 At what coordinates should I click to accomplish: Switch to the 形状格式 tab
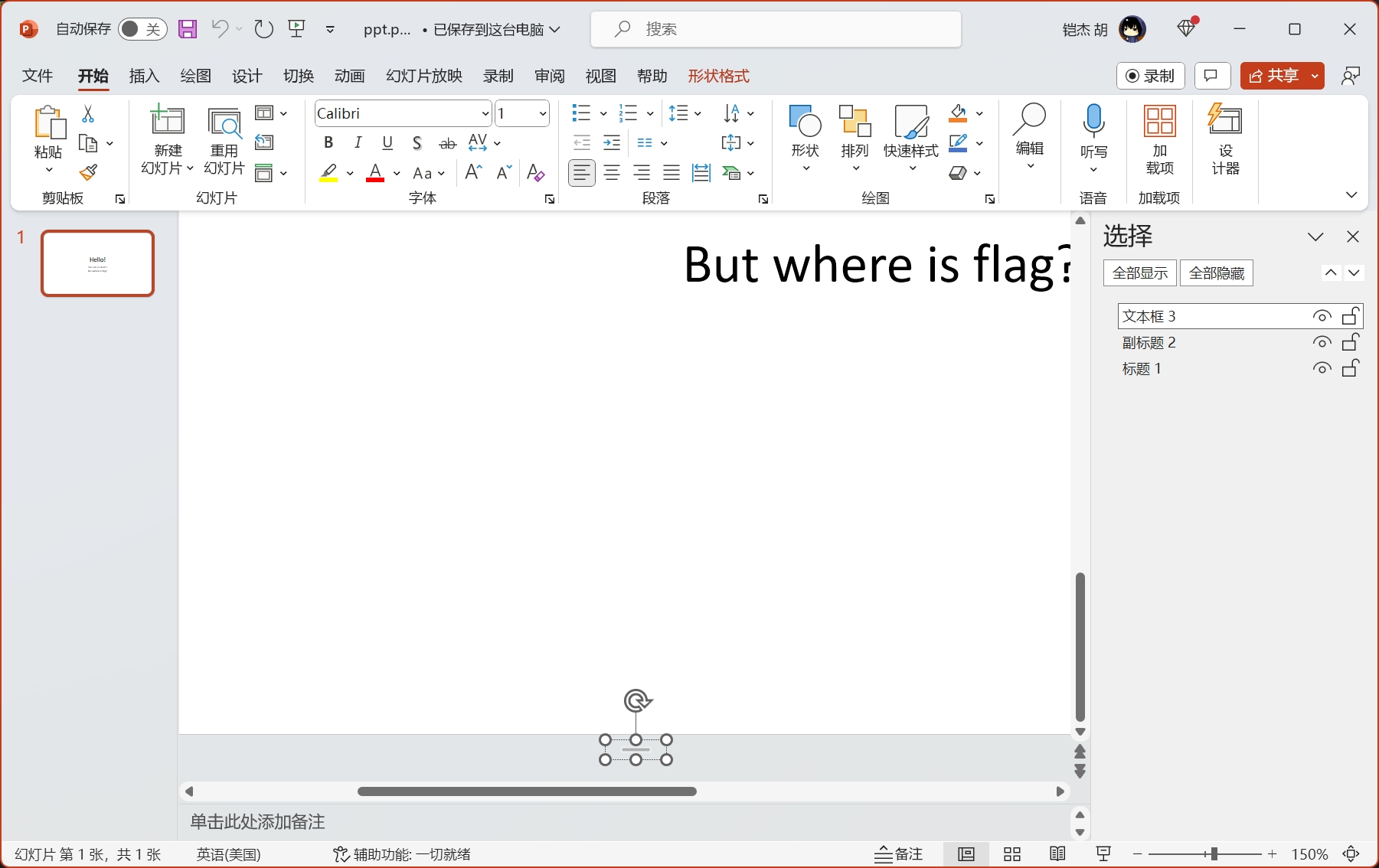[x=718, y=76]
